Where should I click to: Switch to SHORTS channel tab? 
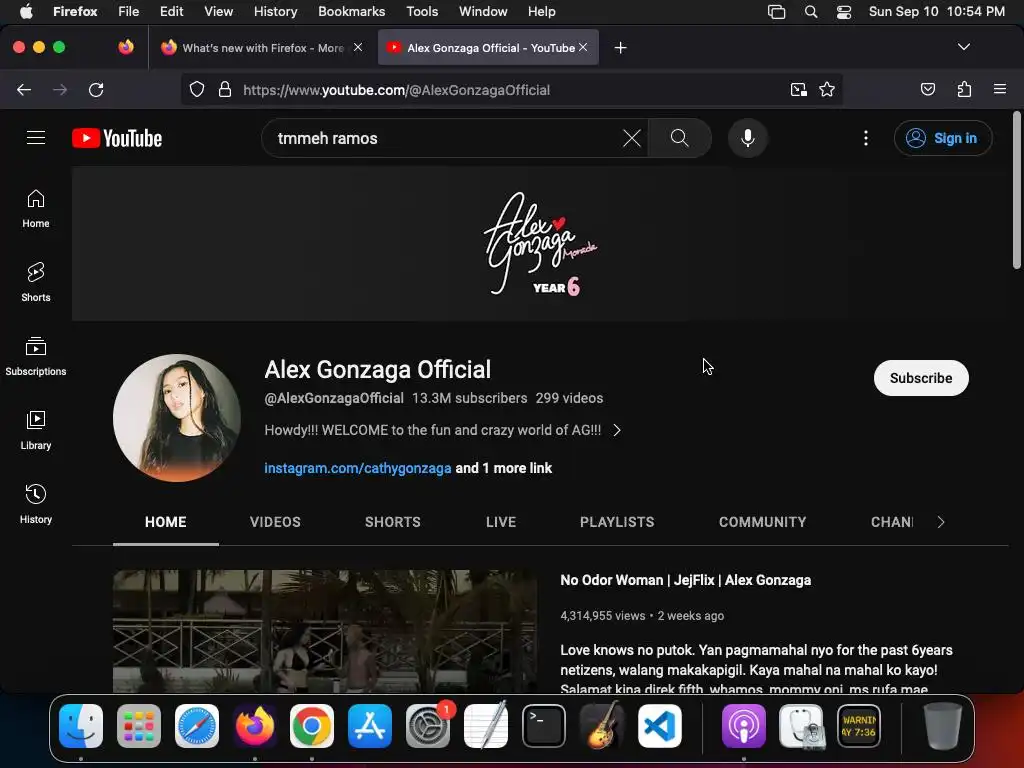tap(392, 522)
